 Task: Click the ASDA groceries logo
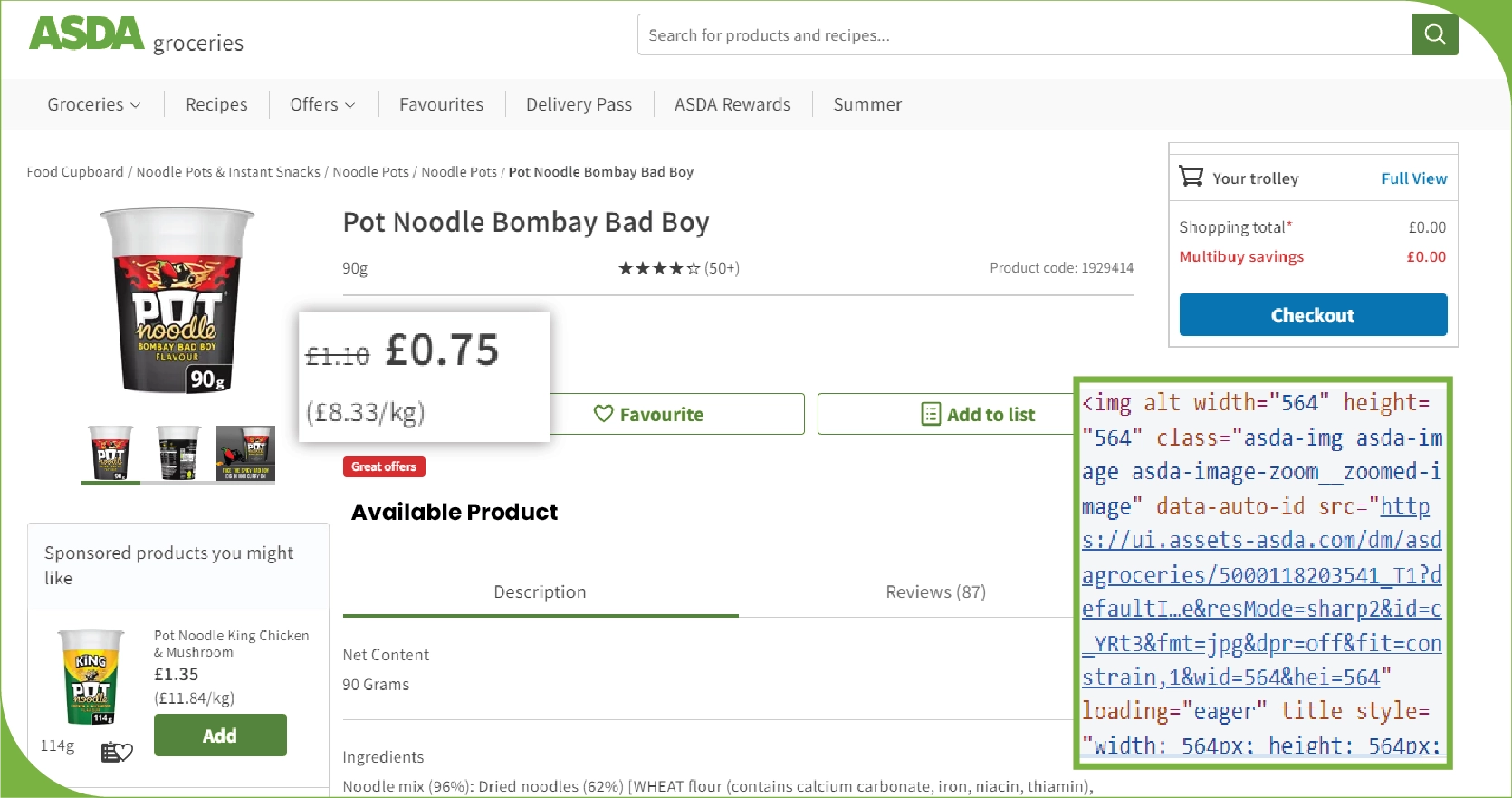136,34
